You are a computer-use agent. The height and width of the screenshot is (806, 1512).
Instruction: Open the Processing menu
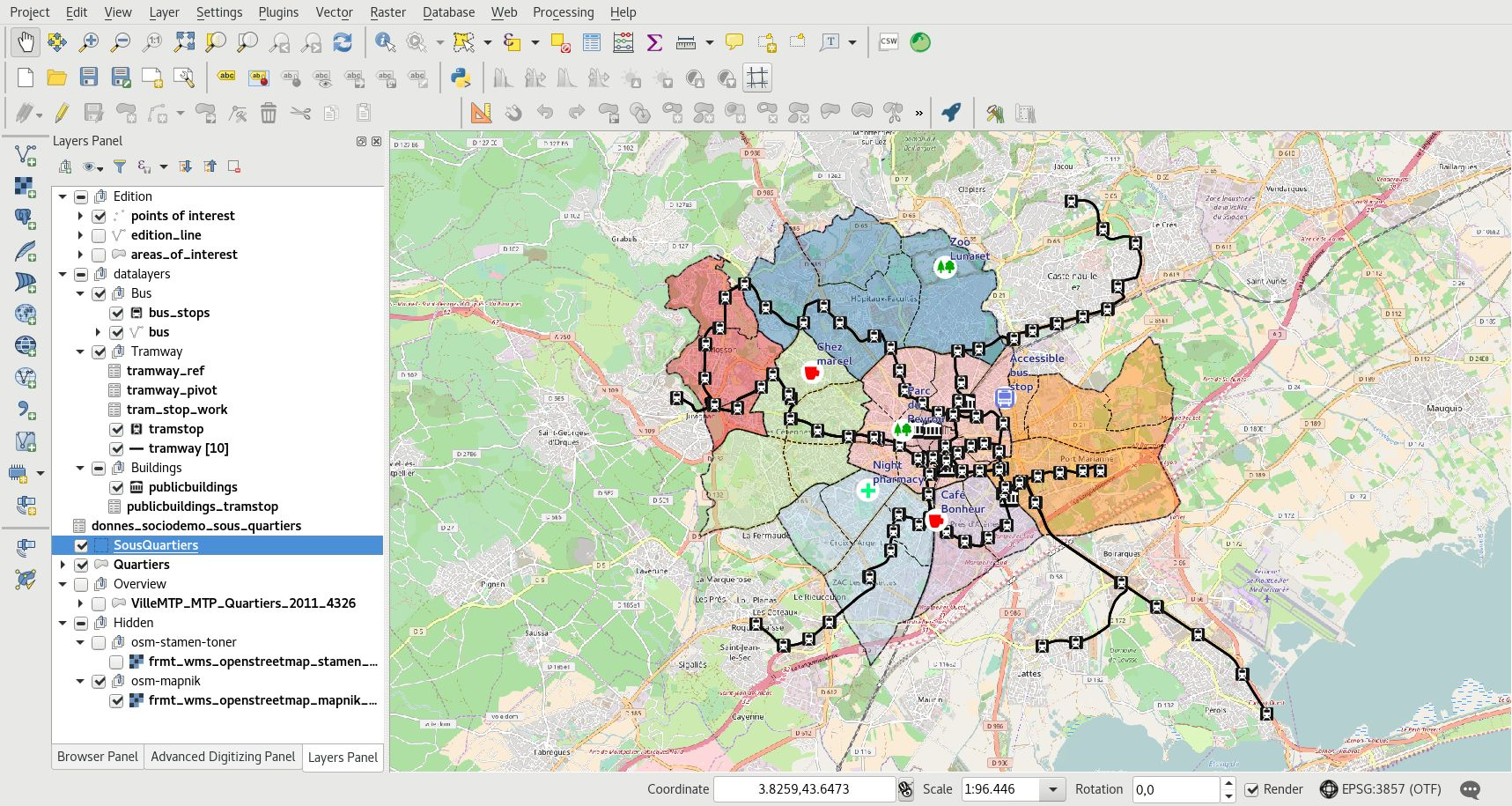pos(563,12)
